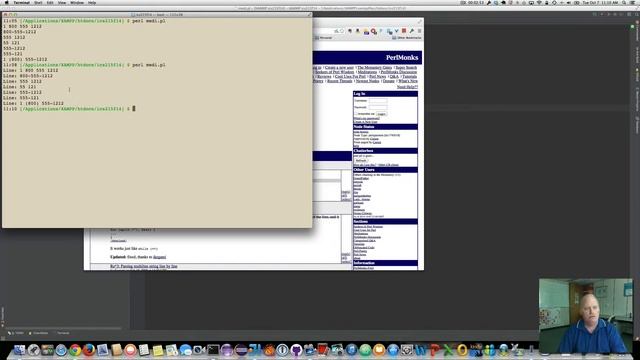Click the browser hamburger menu icon
The image size is (640, 360).
coord(419,31)
